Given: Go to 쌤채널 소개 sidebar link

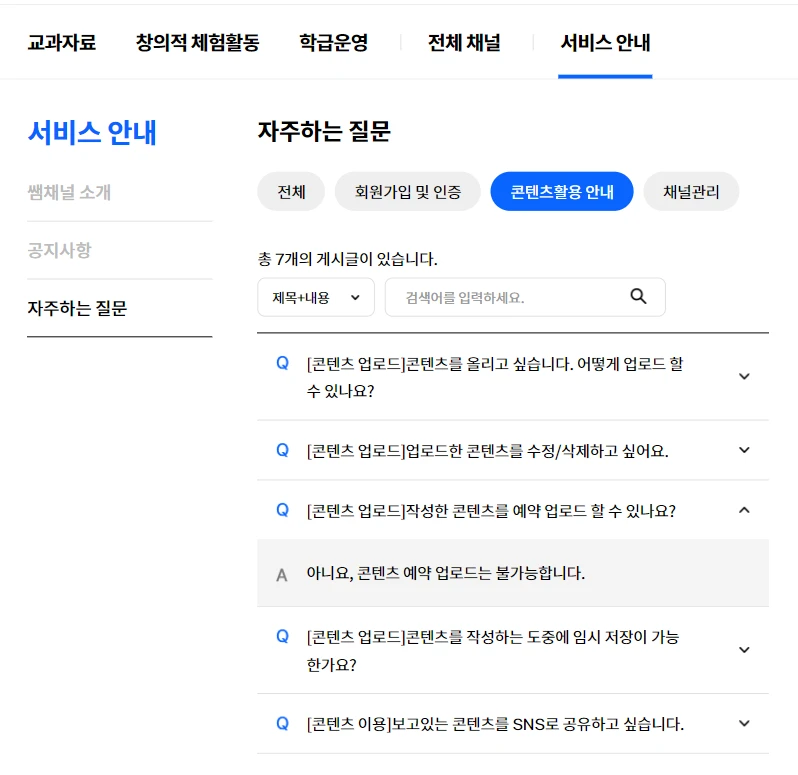Looking at the screenshot, I should pyautogui.click(x=69, y=192).
